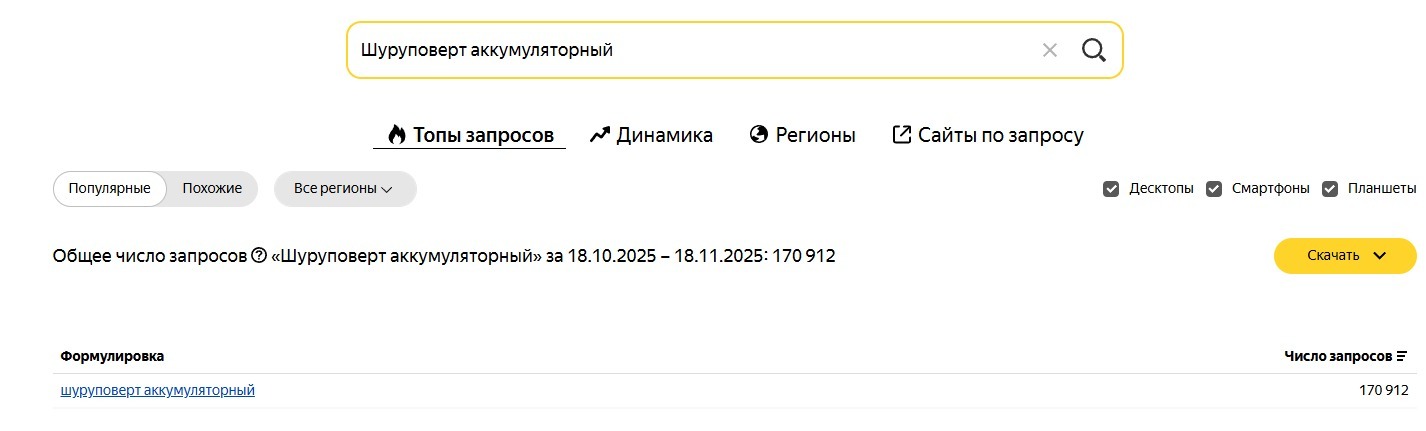Click the question mark help icon
1426x431 pixels.
[260, 256]
